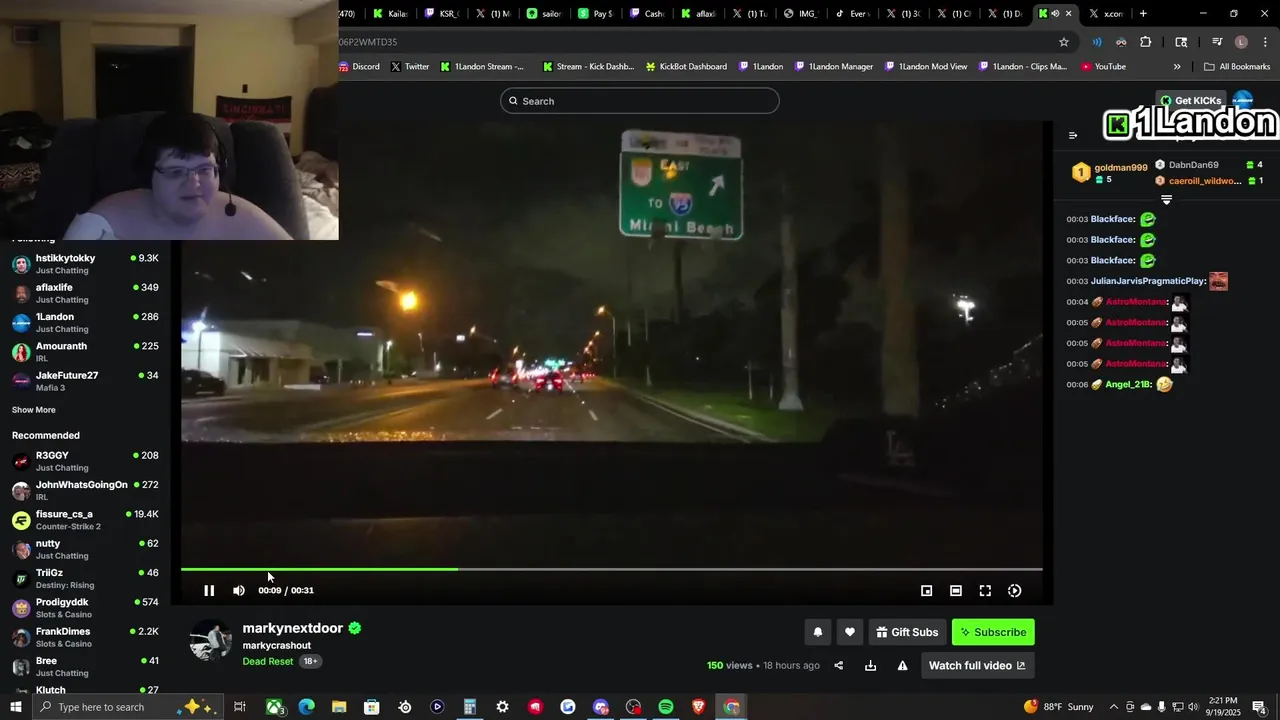
Task: Open Twitter bookmark
Action: [x=410, y=67]
